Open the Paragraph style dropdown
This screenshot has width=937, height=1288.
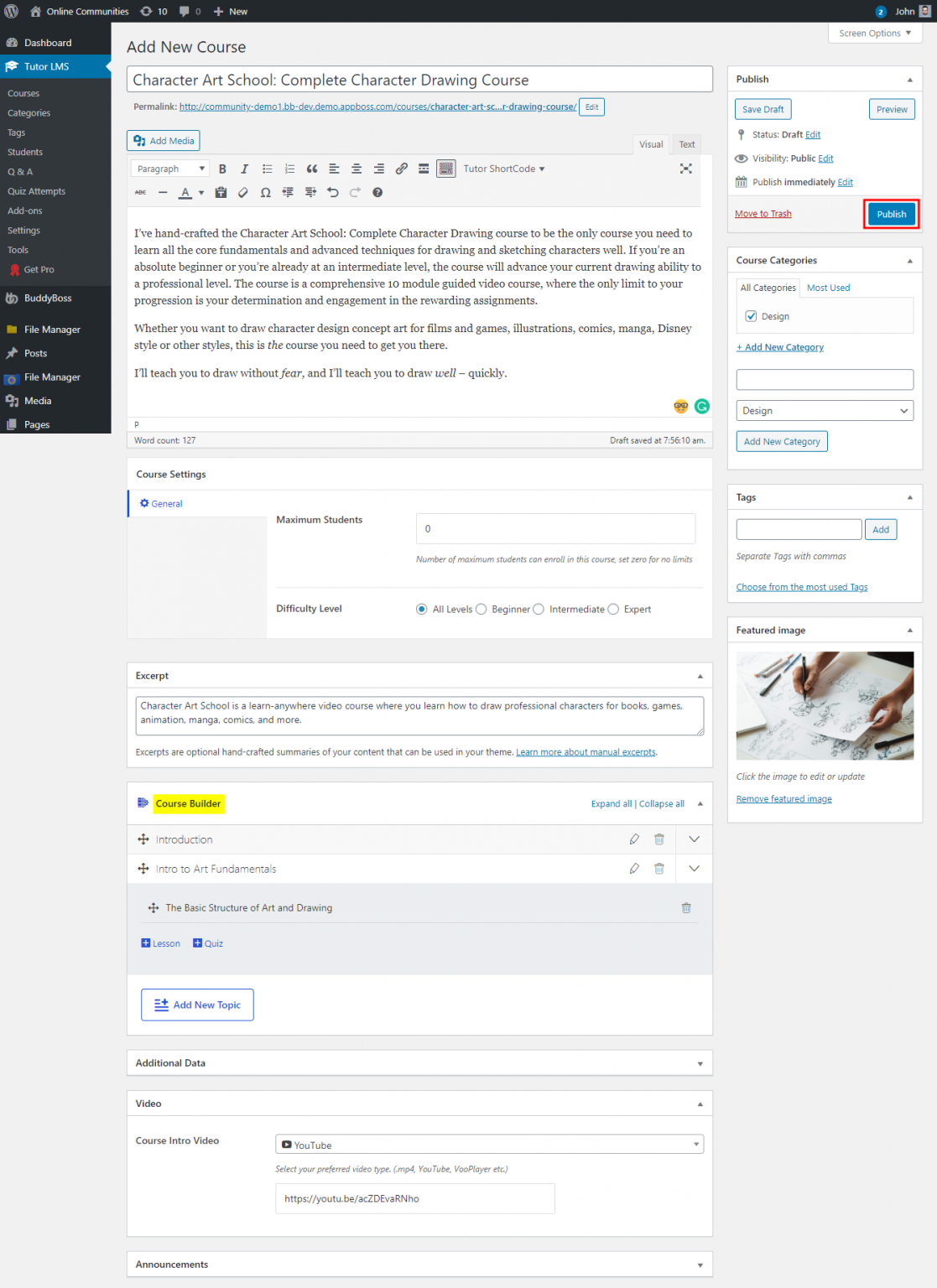(x=169, y=169)
